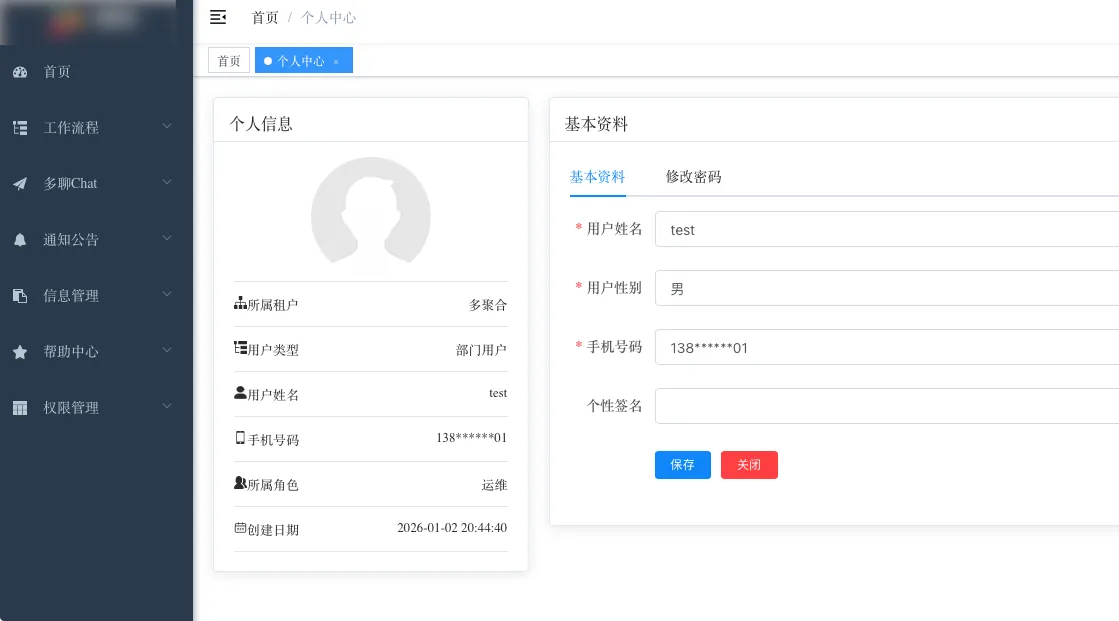This screenshot has width=1119, height=621.
Task: Switch to the 修改密码 tab
Action: (x=693, y=177)
